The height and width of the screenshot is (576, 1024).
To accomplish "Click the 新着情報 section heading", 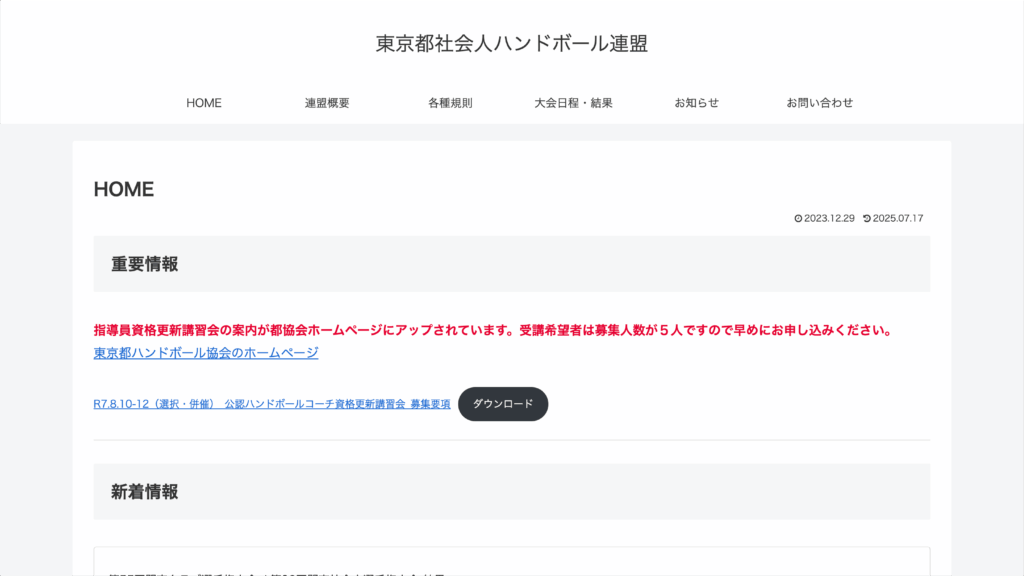I will (x=145, y=491).
